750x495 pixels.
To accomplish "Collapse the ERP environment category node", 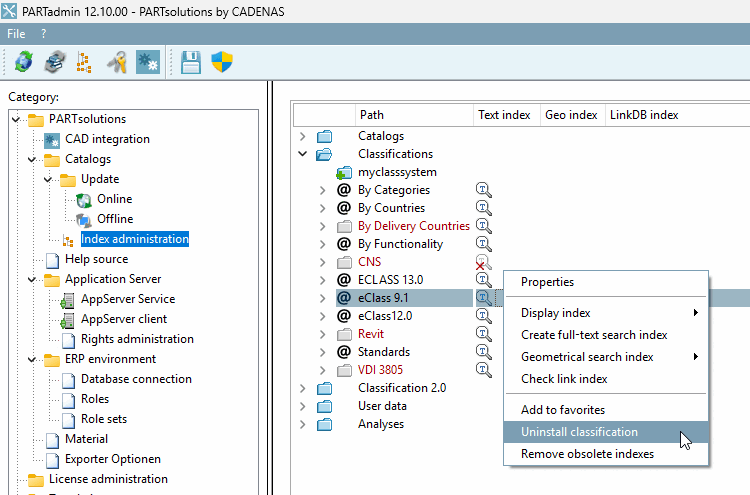I will pos(32,359).
